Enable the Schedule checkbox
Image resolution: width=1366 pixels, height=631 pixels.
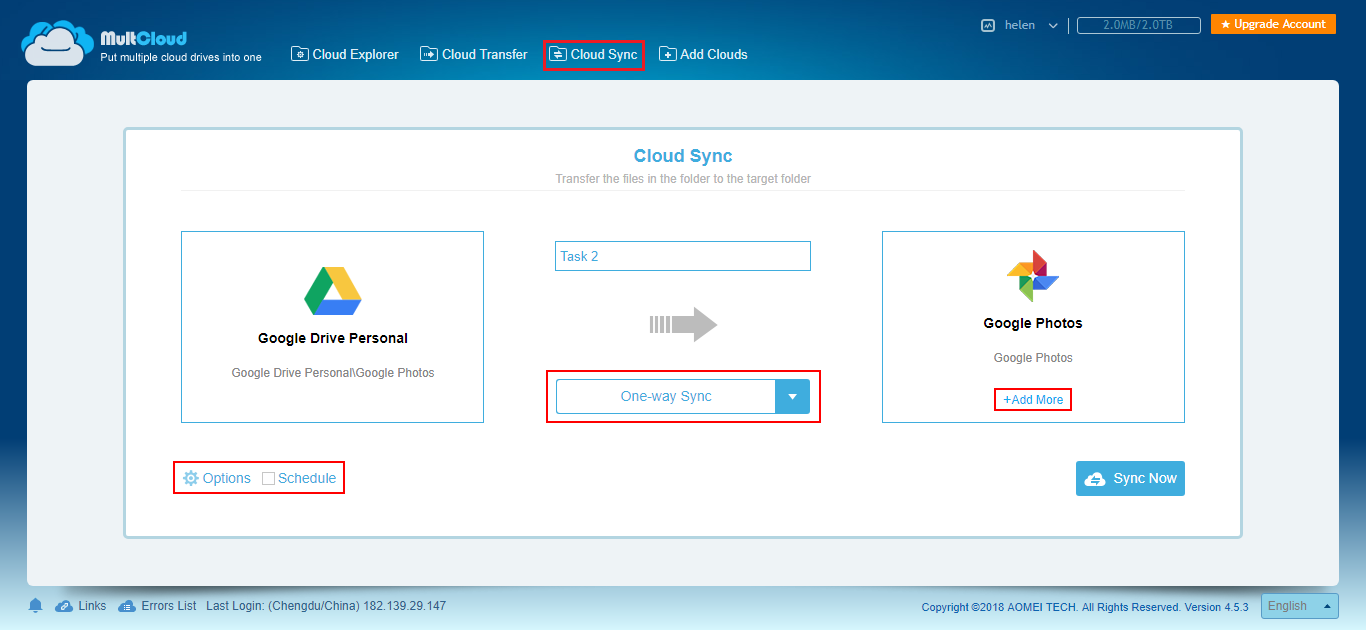click(x=268, y=478)
